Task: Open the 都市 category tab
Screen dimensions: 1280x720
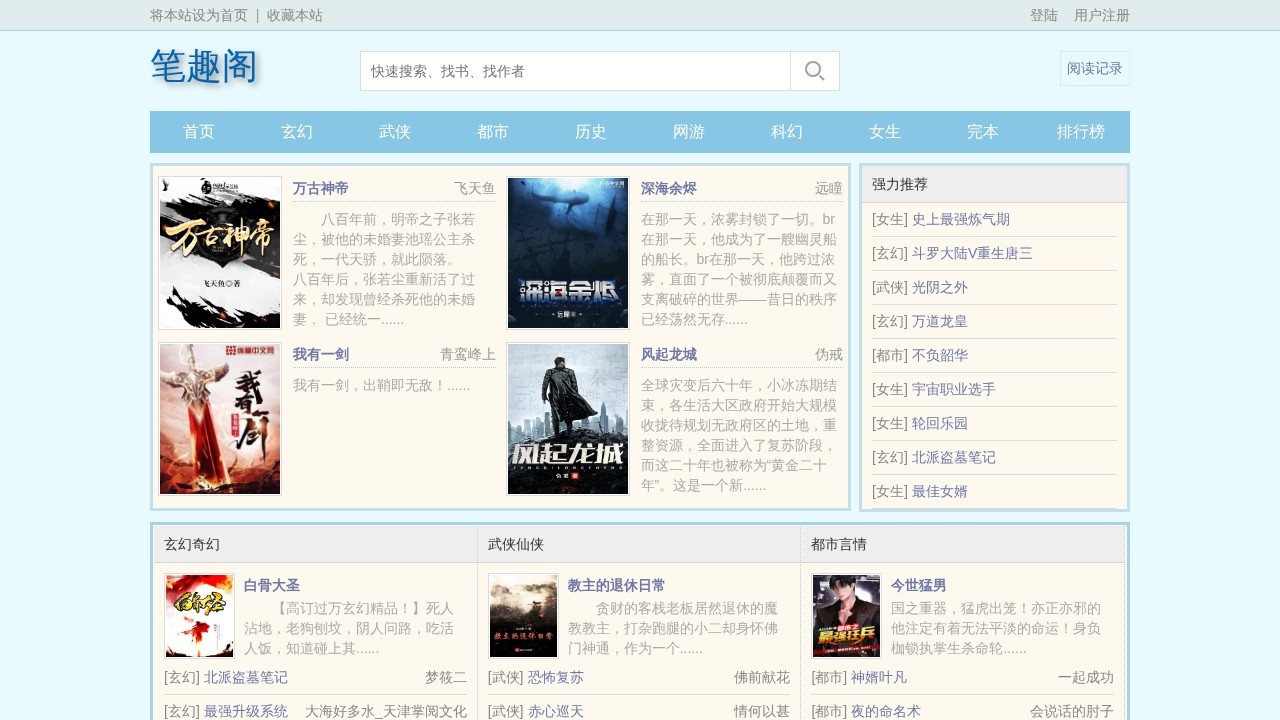Action: 493,132
